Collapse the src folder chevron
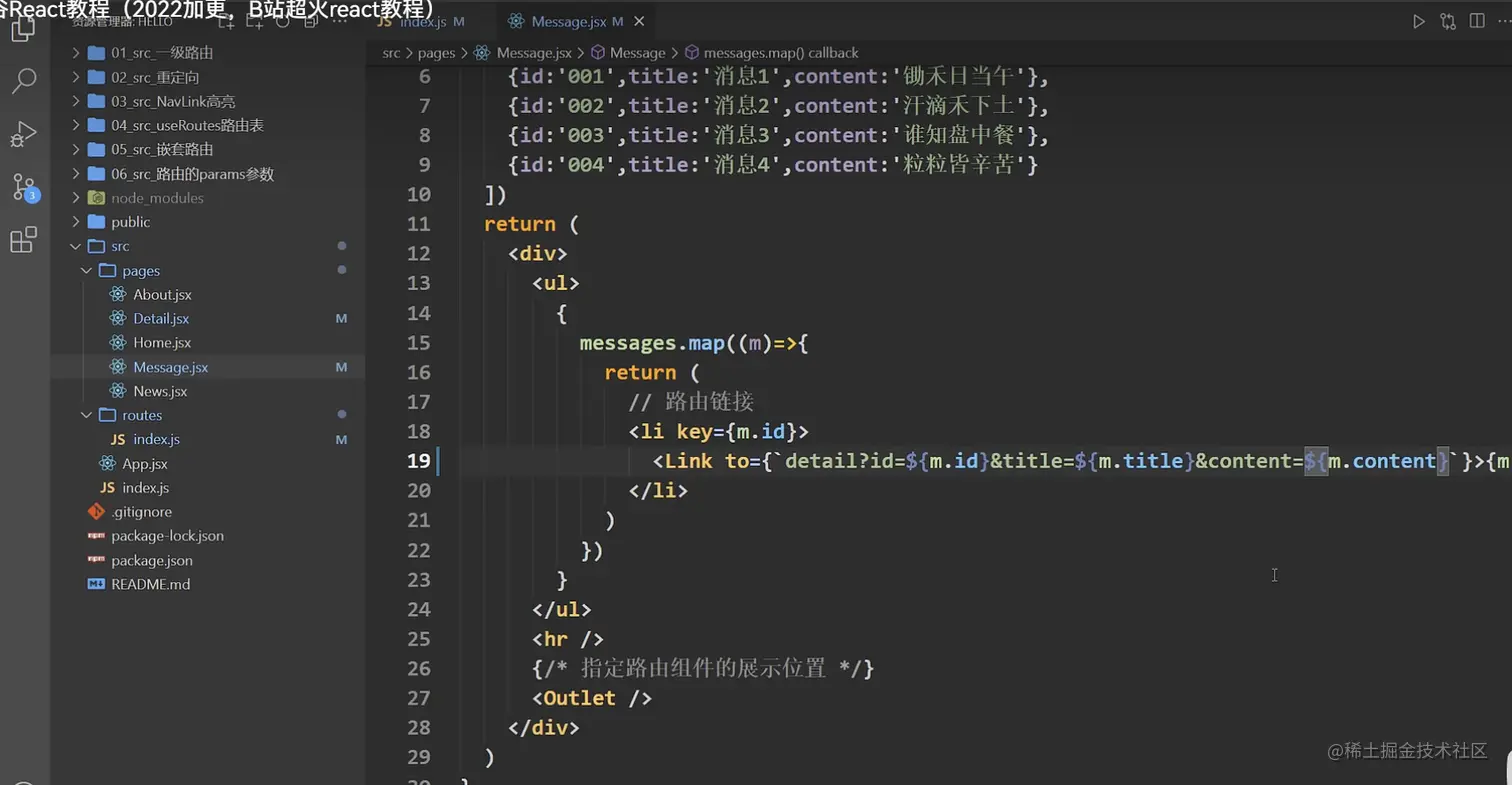 click(x=76, y=246)
